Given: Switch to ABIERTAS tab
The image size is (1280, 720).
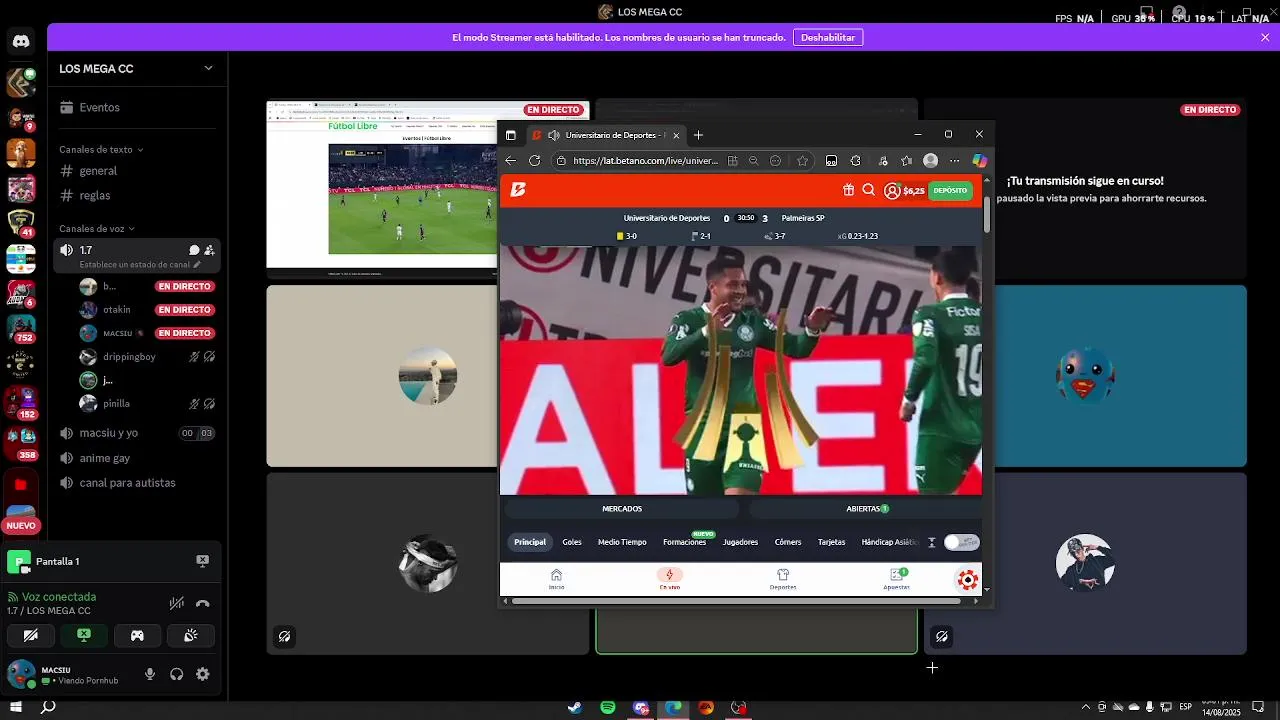Looking at the screenshot, I should (x=867, y=509).
